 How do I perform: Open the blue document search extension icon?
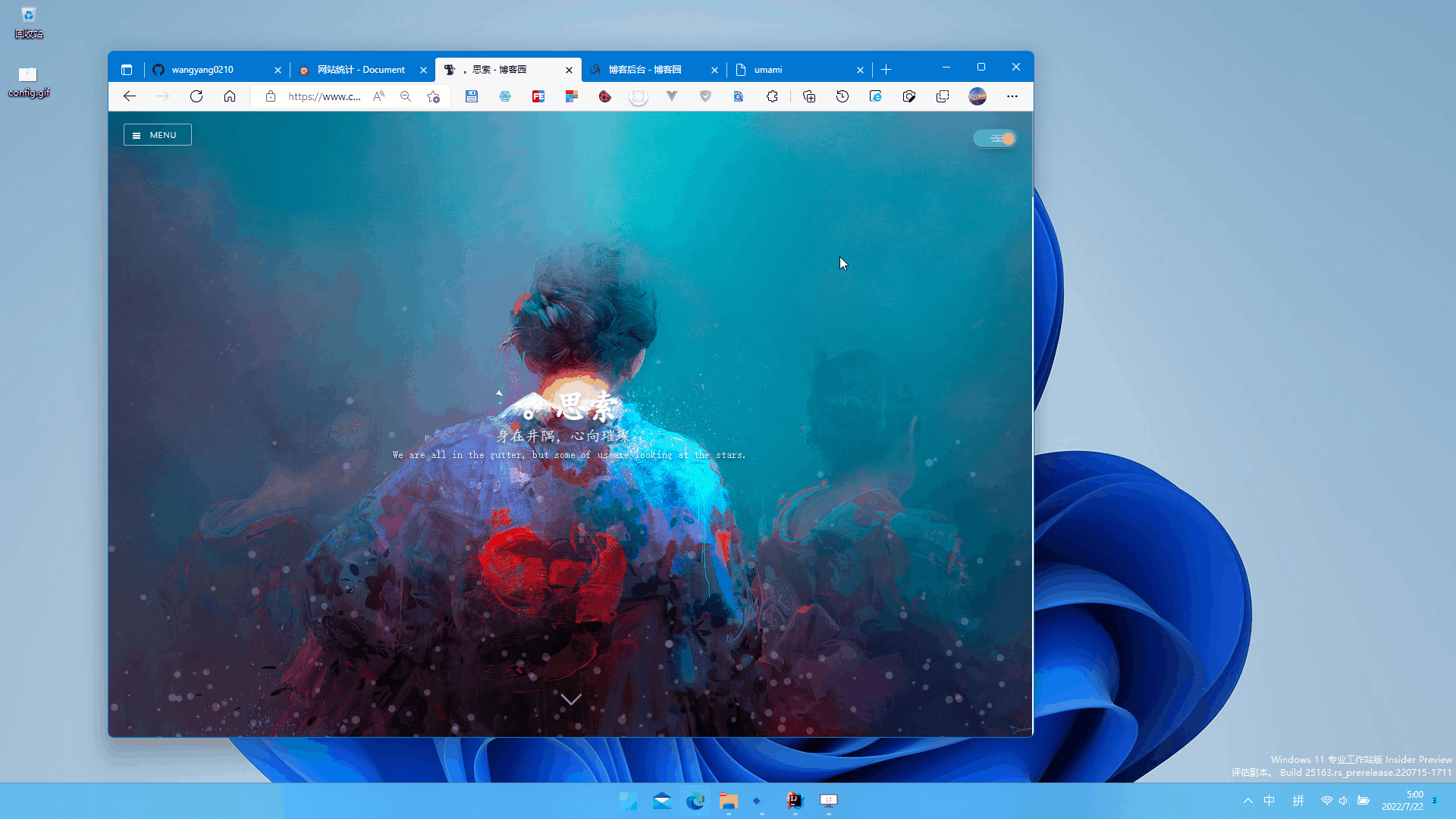[x=739, y=96]
